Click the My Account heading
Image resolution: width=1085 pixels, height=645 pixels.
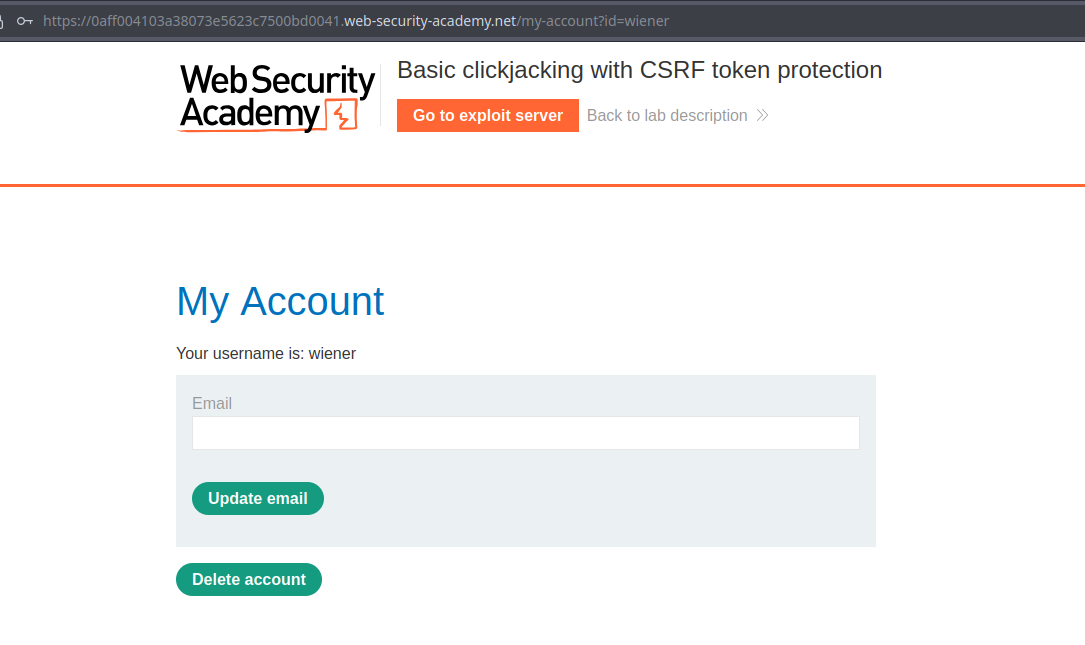click(280, 301)
